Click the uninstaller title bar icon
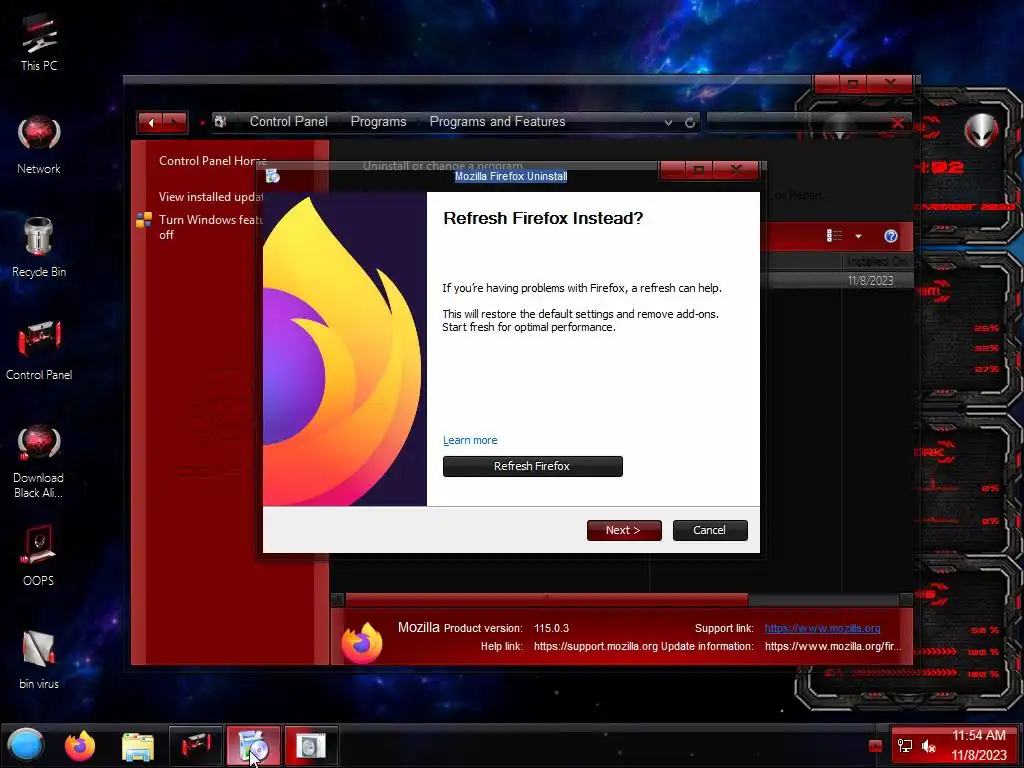Screen dimensions: 1024x768 [273, 176]
